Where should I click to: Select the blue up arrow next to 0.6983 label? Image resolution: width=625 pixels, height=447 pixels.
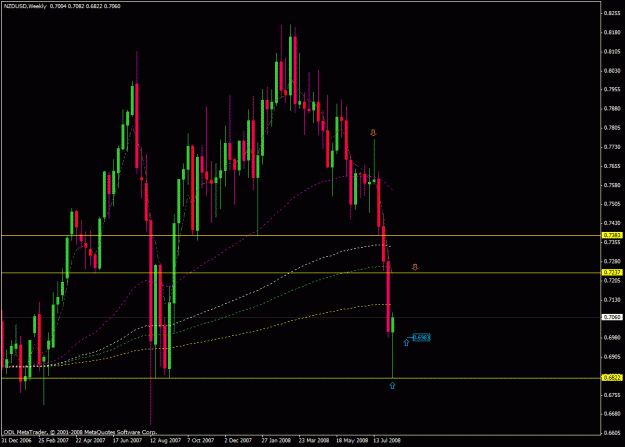406,342
